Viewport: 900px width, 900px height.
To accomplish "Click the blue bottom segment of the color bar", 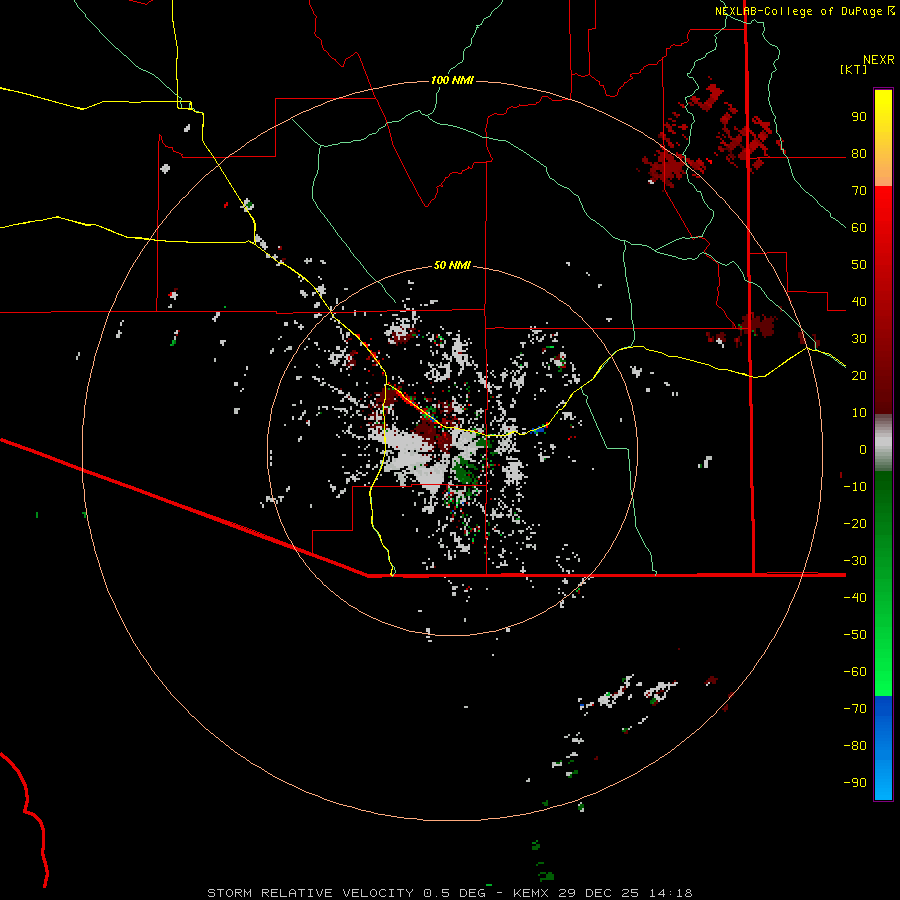I will click(883, 748).
